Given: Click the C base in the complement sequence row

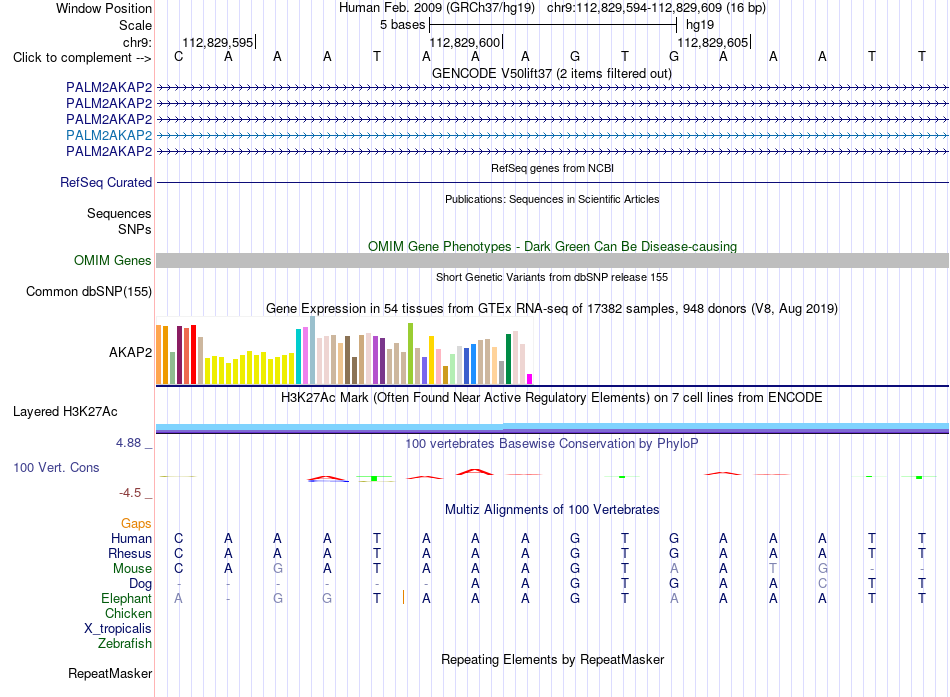Looking at the screenshot, I should (x=178, y=56).
